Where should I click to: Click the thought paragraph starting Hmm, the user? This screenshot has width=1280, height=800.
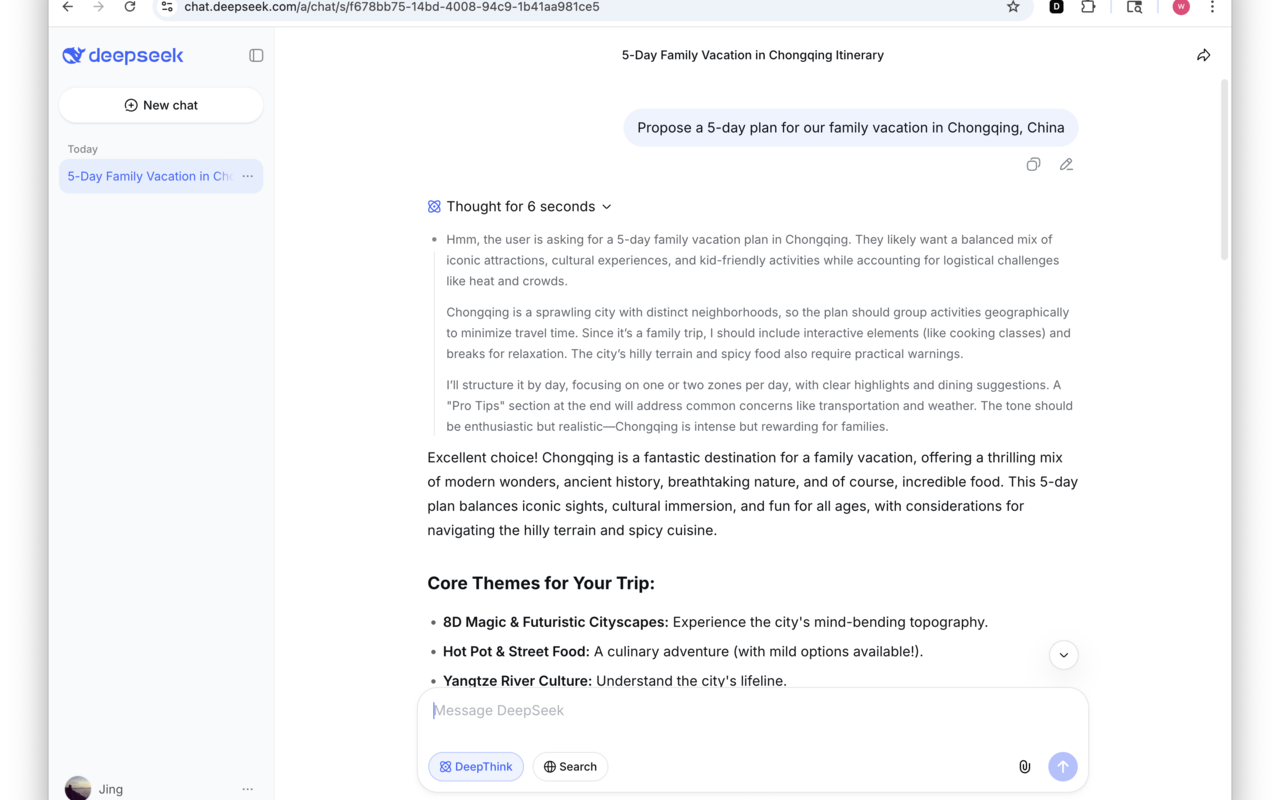point(752,260)
